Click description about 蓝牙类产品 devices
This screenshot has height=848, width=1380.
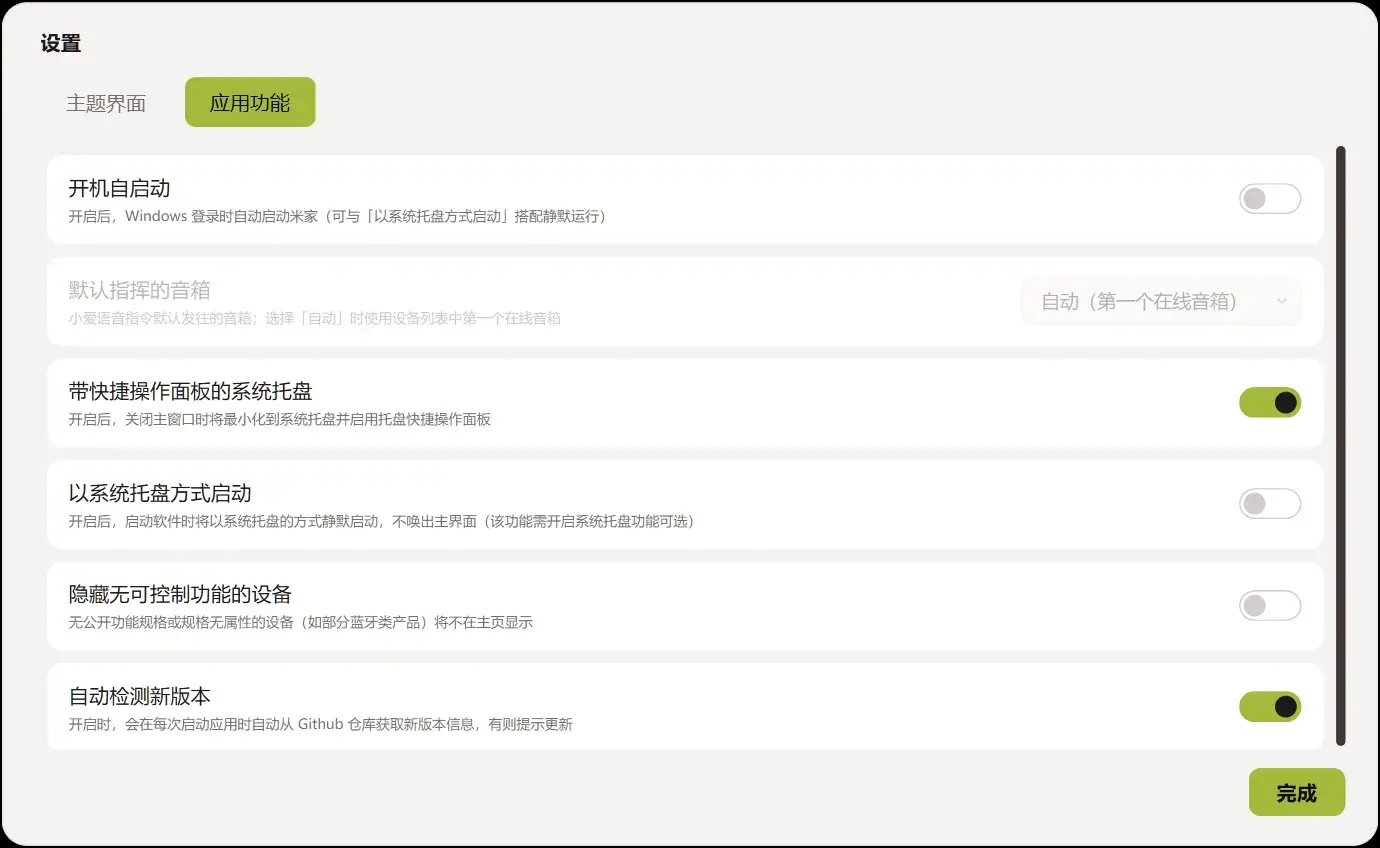coord(300,622)
